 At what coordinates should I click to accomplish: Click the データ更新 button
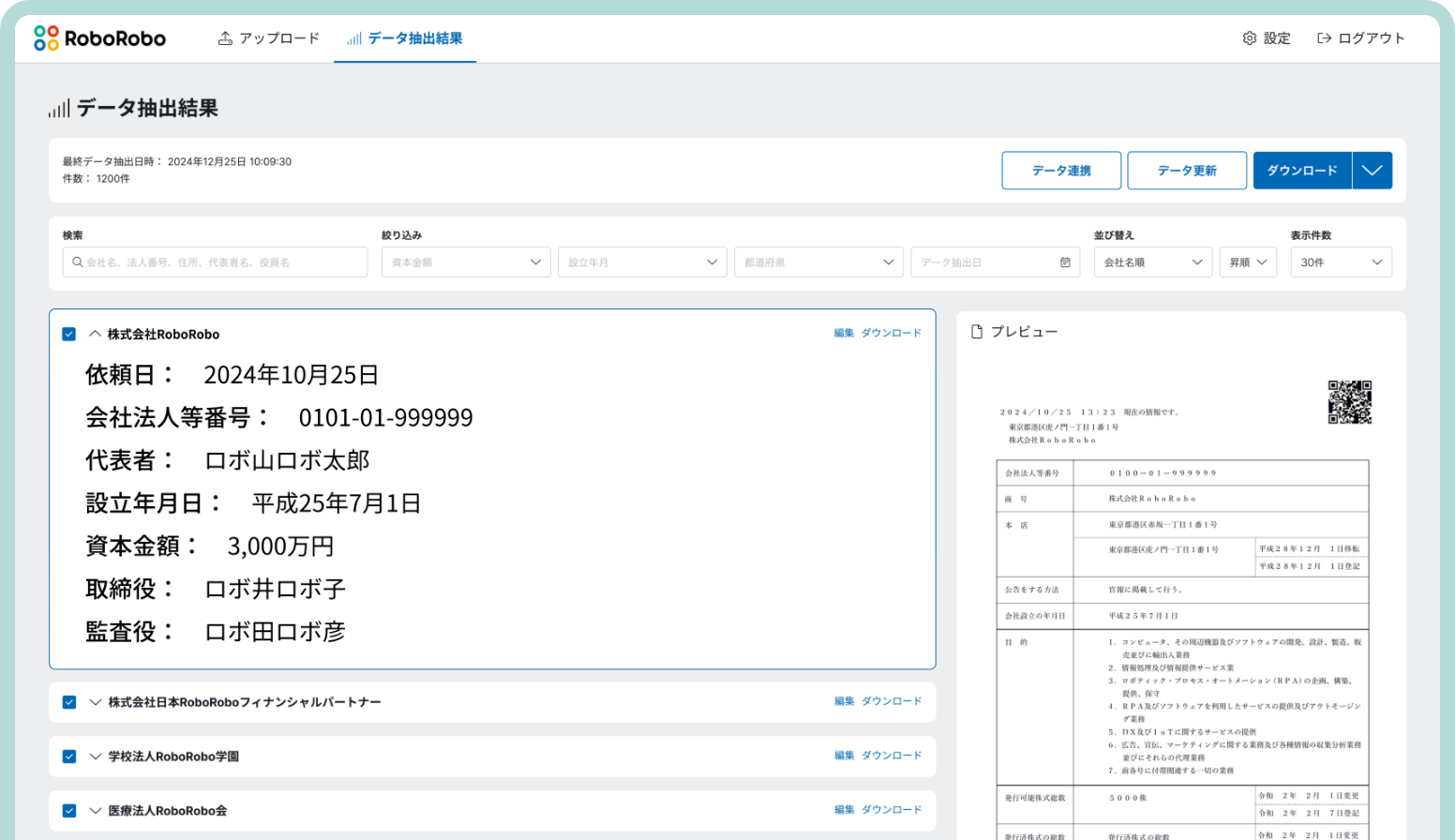[x=1187, y=171]
